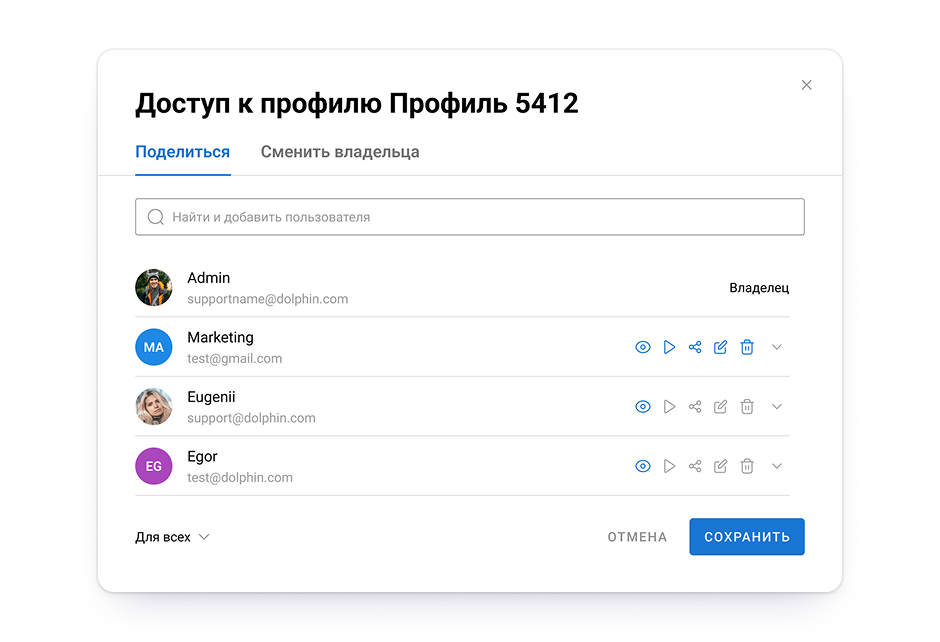Toggle view permission for Marketing user
Image resolution: width=940 pixels, height=642 pixels.
click(643, 347)
